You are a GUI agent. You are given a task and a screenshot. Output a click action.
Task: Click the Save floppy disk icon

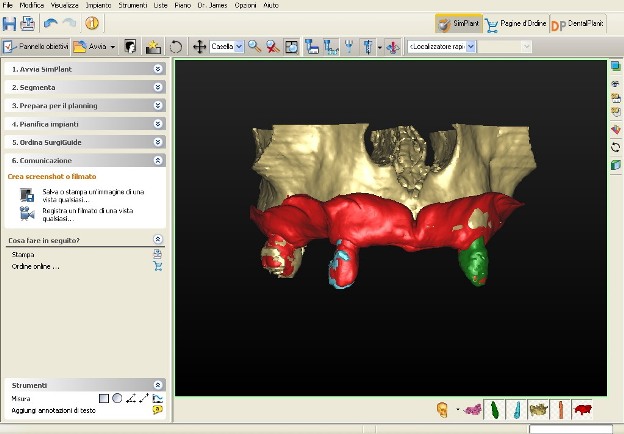pos(9,23)
